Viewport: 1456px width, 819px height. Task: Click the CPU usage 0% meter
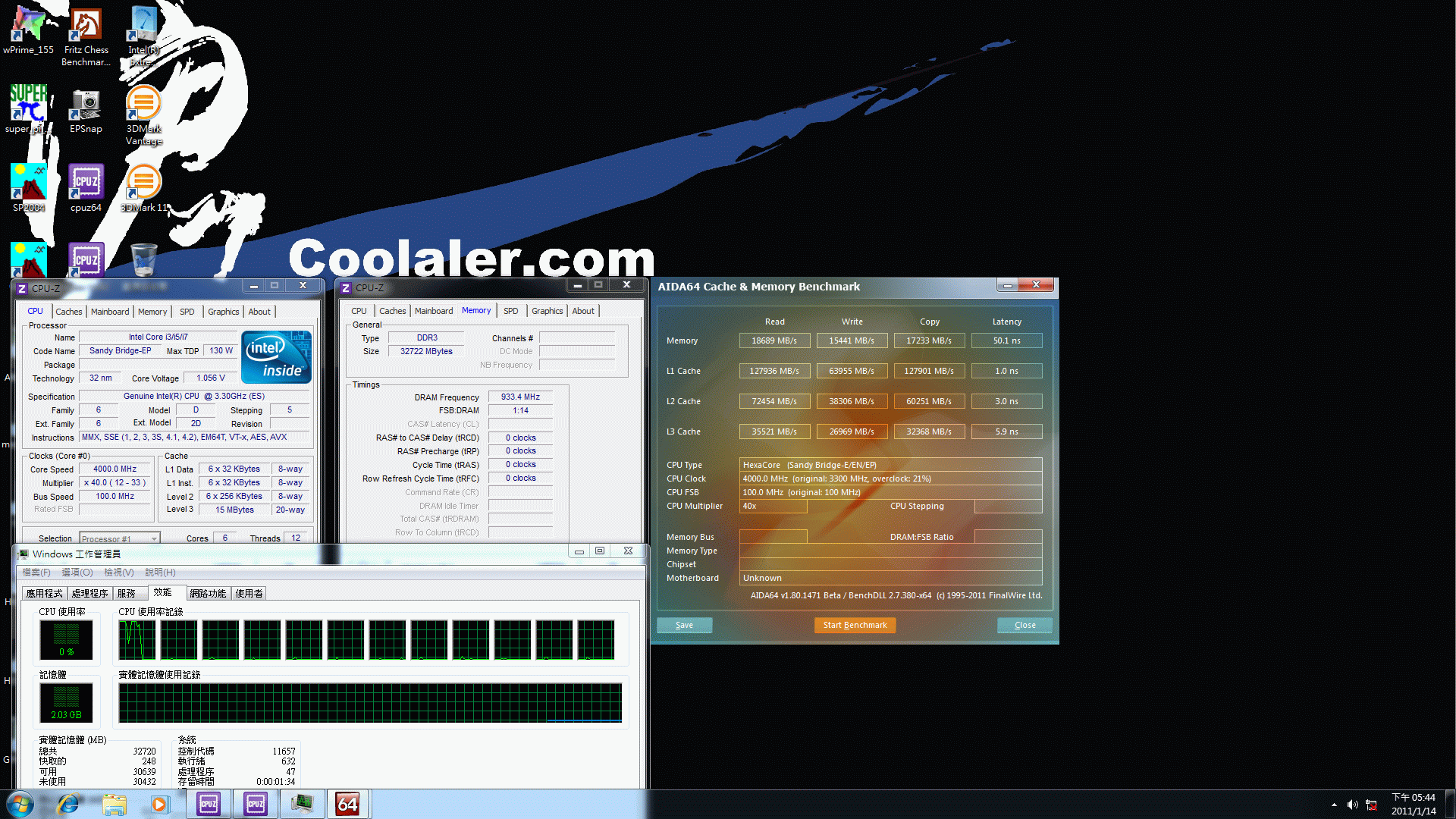click(x=67, y=640)
